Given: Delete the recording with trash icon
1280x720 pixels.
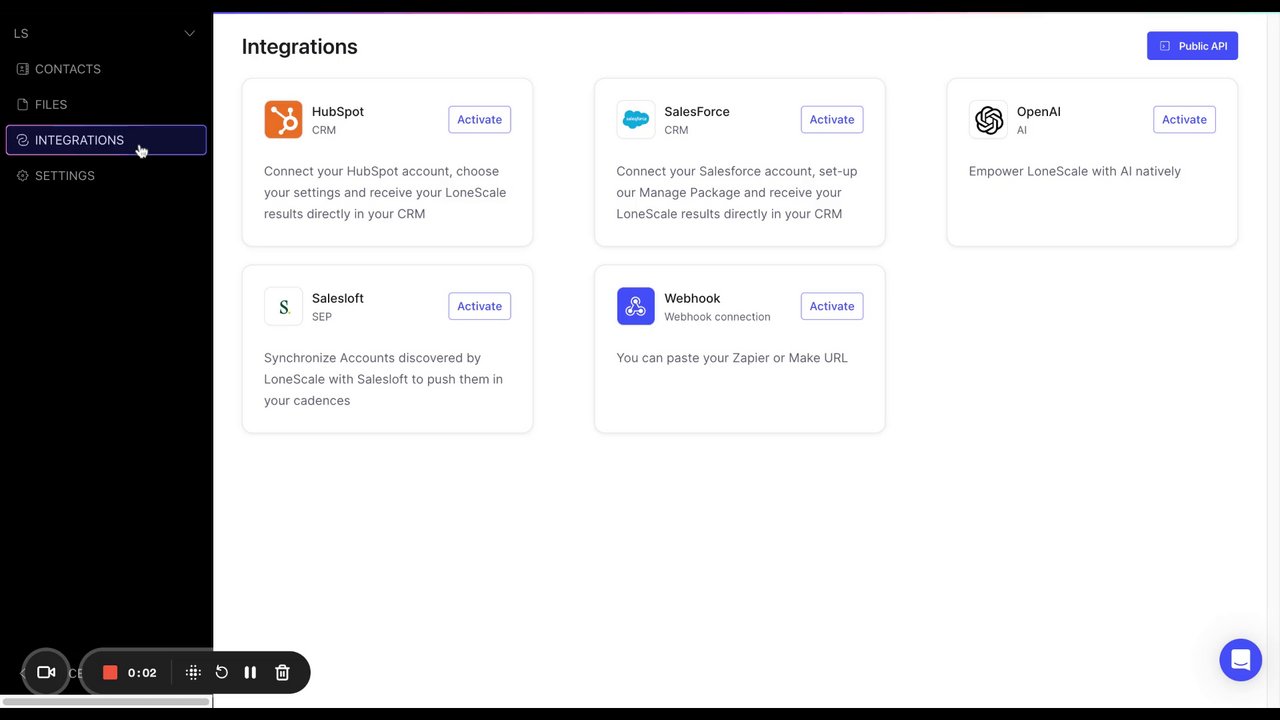Looking at the screenshot, I should tap(282, 673).
